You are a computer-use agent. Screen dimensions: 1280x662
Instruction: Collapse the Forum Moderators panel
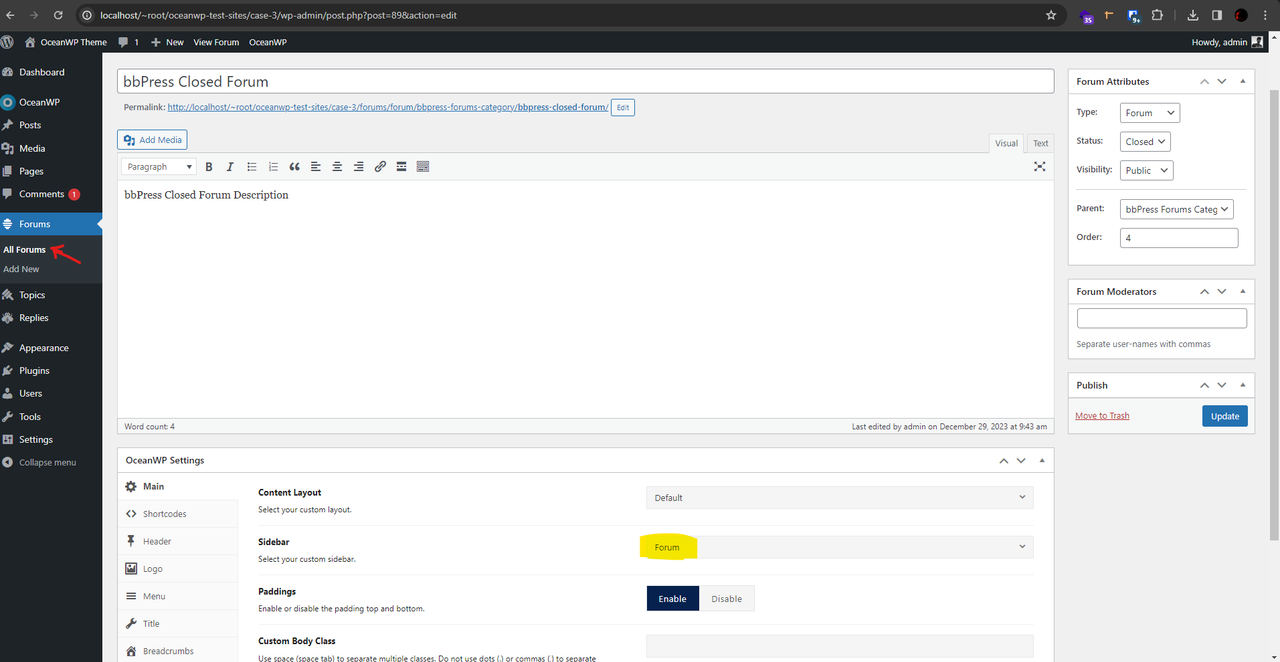(1243, 292)
